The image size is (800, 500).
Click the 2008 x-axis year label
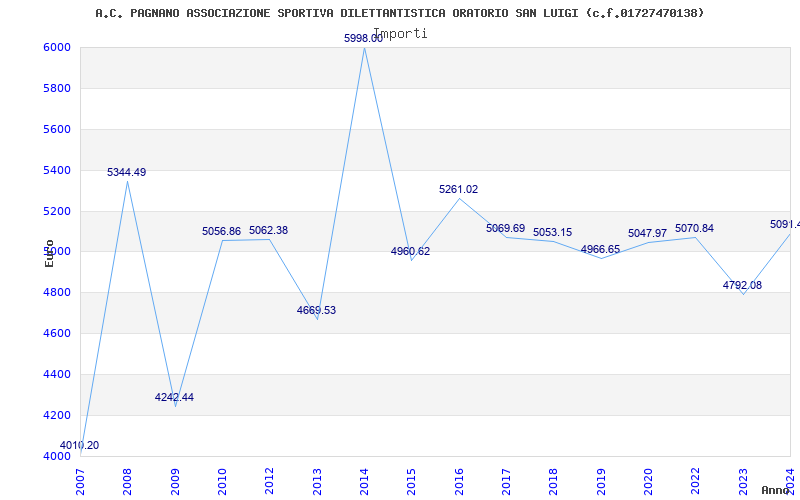[127, 480]
